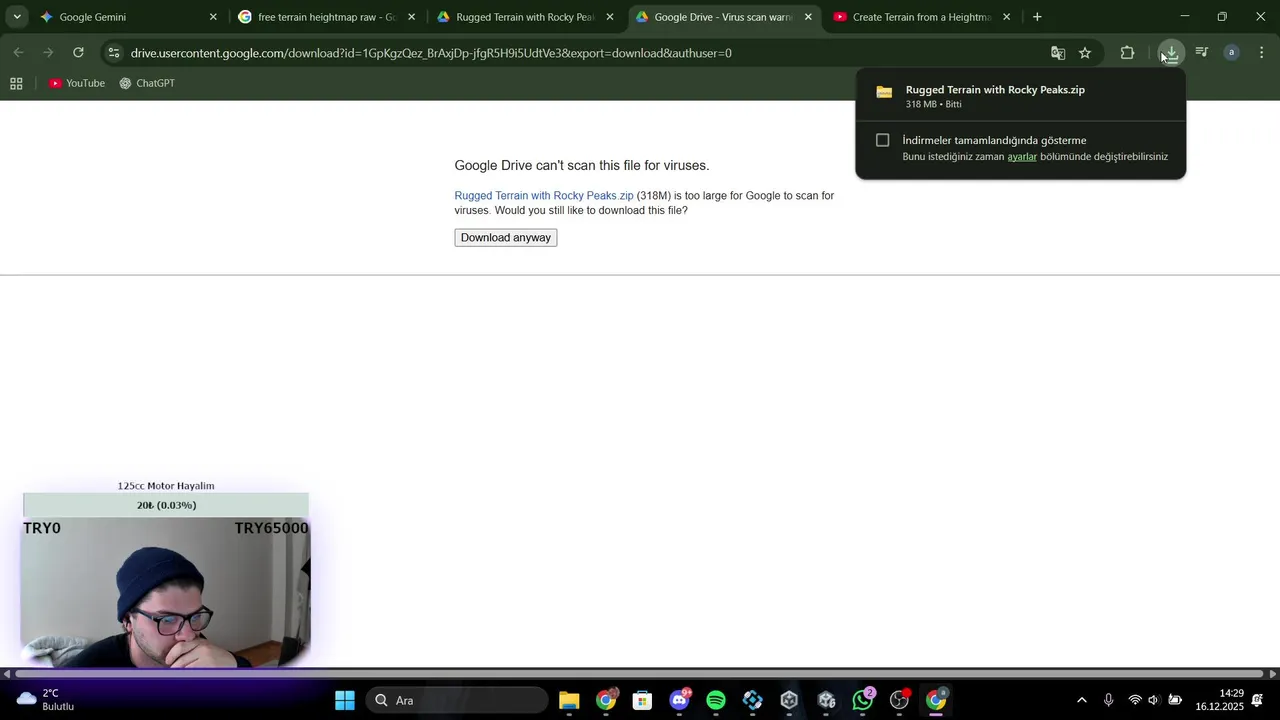
Task: Reload the current page
Action: point(78,53)
